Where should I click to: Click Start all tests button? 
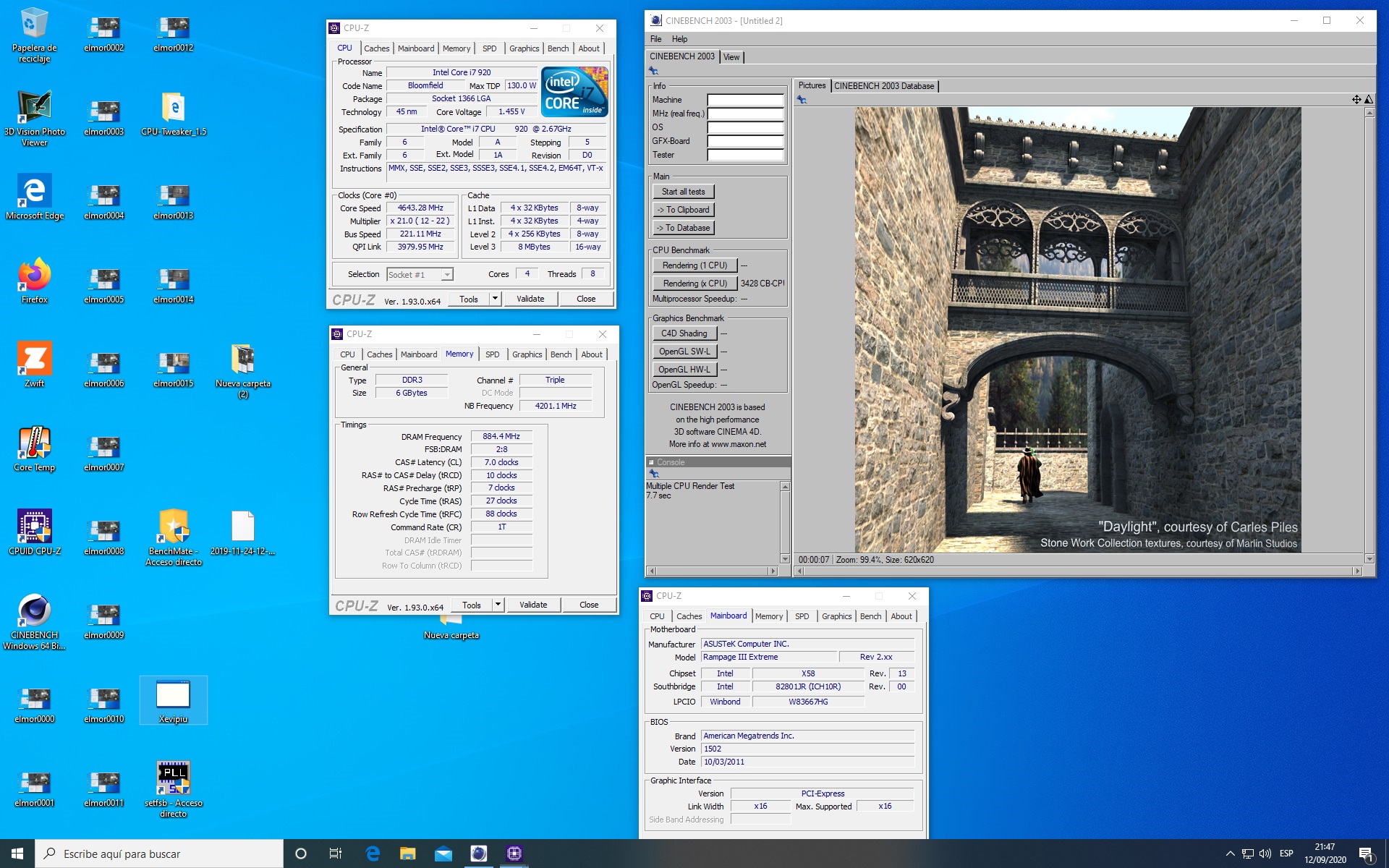click(x=684, y=192)
